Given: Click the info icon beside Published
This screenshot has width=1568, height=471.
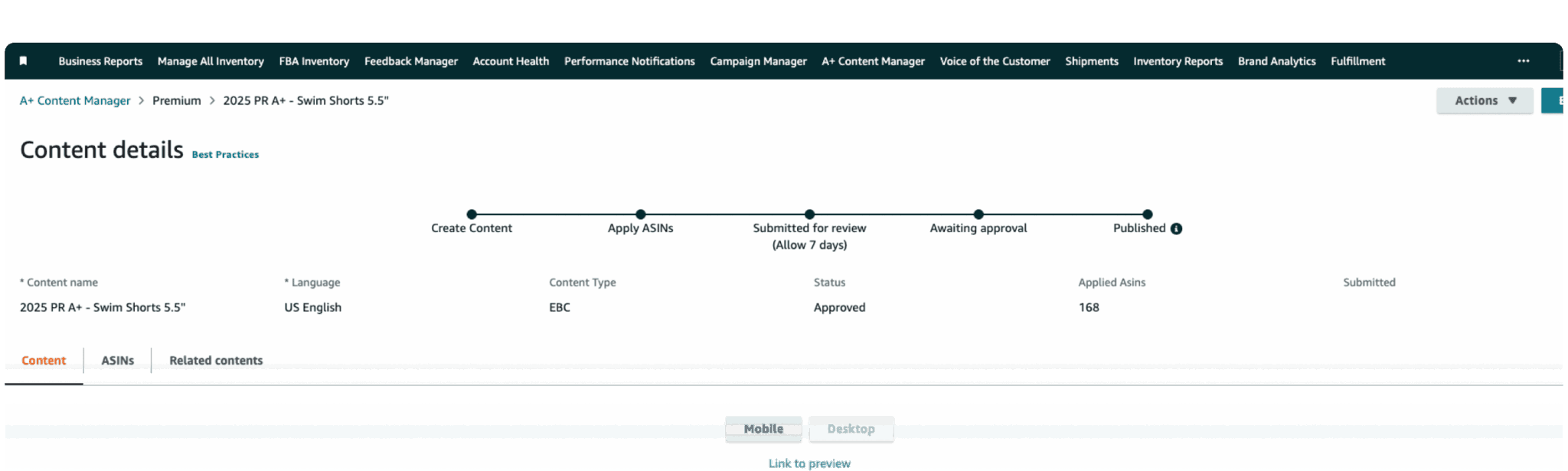Looking at the screenshot, I should (1176, 229).
